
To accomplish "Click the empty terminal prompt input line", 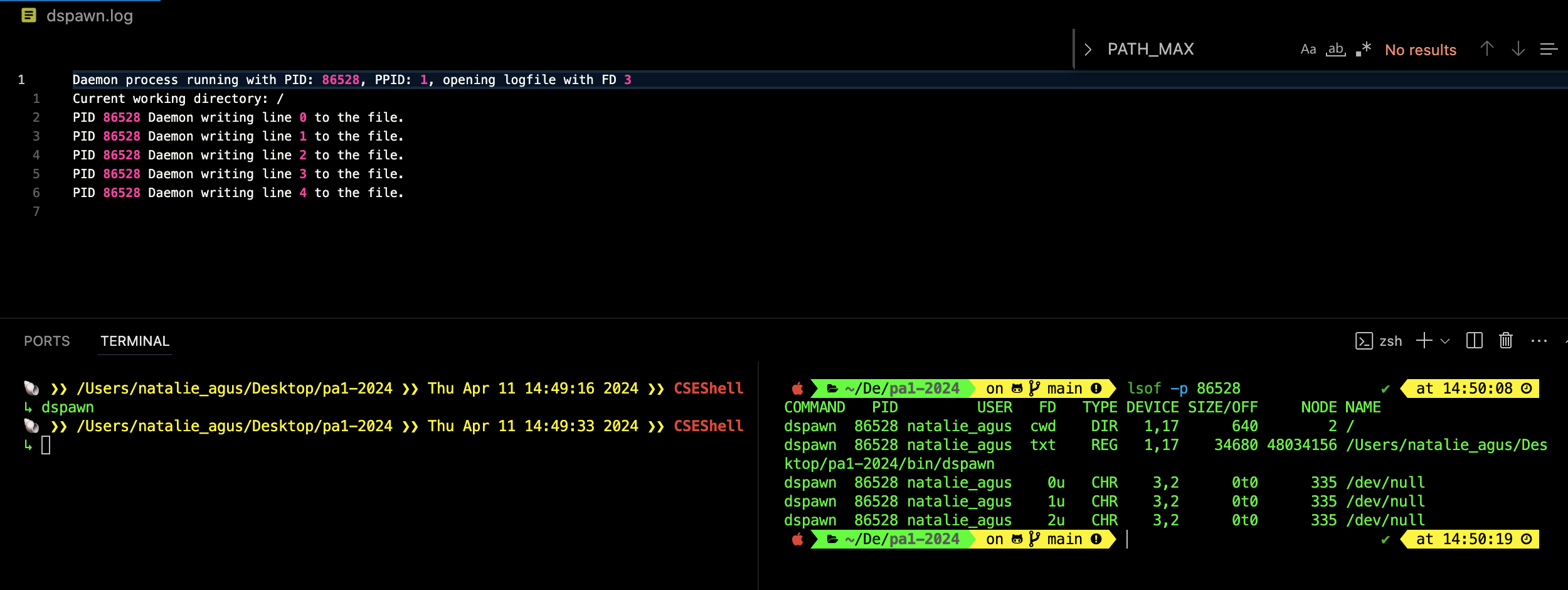I will (45, 444).
